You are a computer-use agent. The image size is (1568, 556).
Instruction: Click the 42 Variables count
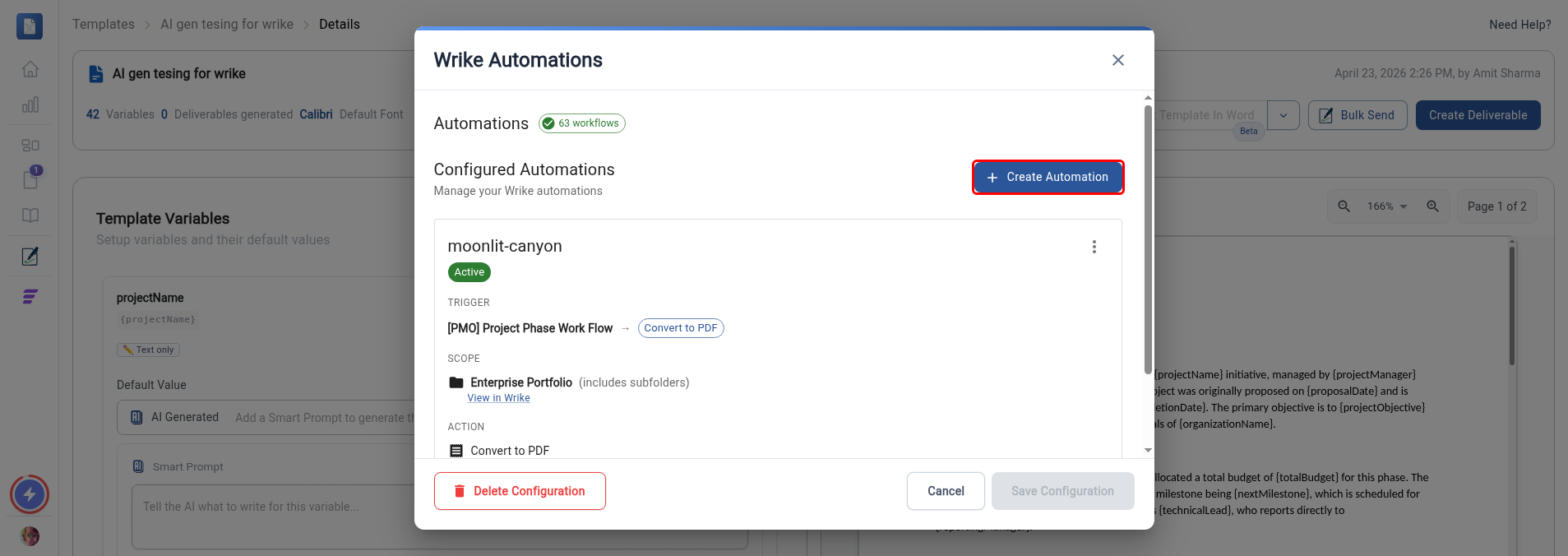tap(120, 114)
